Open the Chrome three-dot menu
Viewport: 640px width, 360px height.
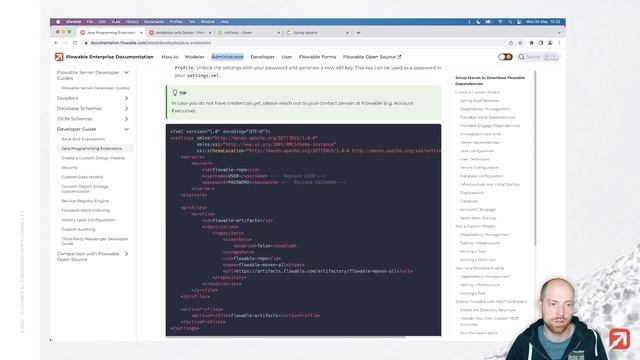pyautogui.click(x=559, y=43)
